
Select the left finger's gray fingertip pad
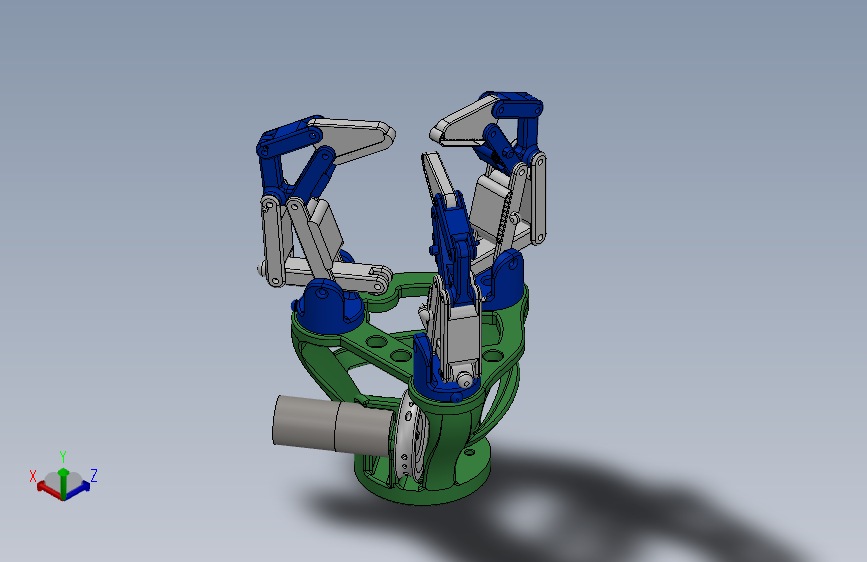357,138
